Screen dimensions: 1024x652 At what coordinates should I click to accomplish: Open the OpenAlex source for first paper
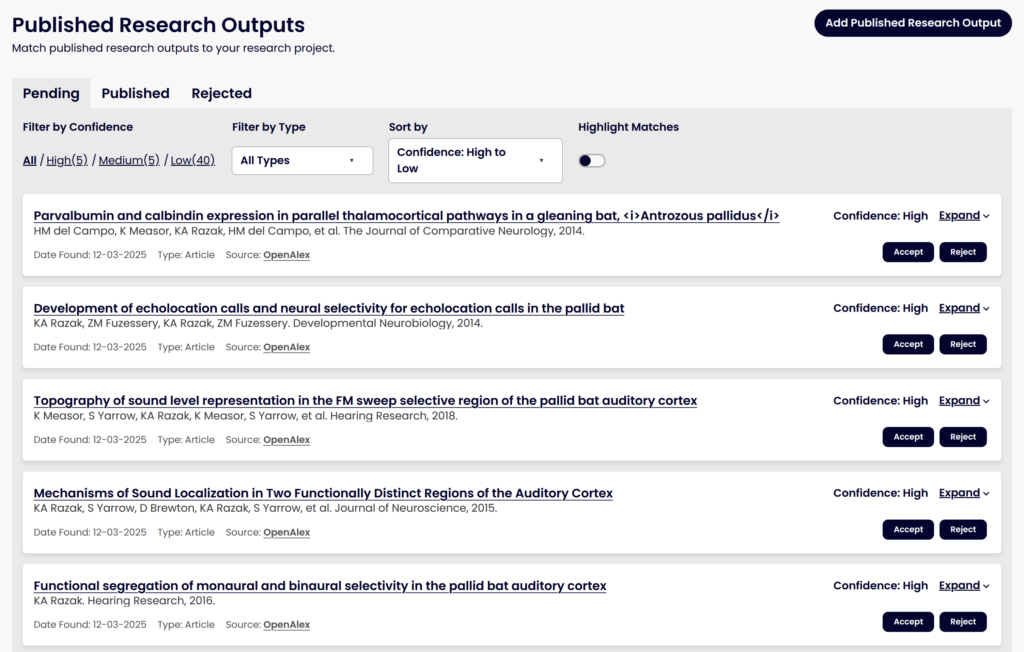(x=286, y=254)
